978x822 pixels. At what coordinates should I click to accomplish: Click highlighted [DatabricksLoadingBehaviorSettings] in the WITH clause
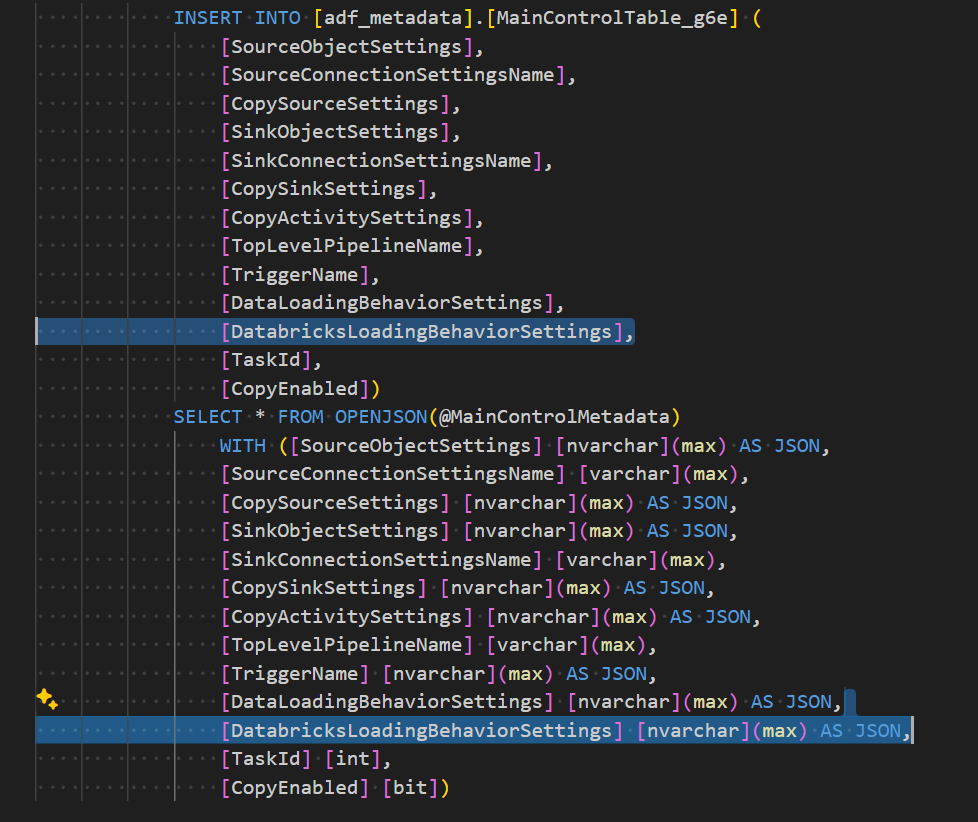pos(422,731)
